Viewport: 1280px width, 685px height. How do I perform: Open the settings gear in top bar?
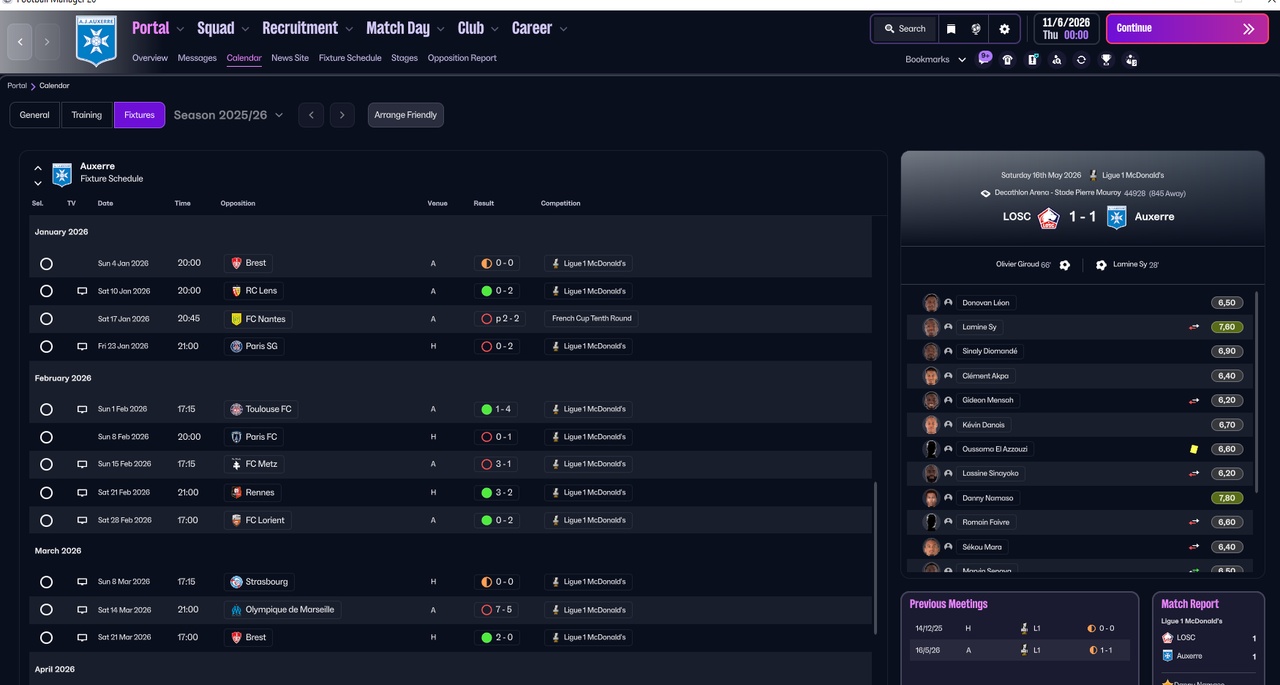(1004, 29)
